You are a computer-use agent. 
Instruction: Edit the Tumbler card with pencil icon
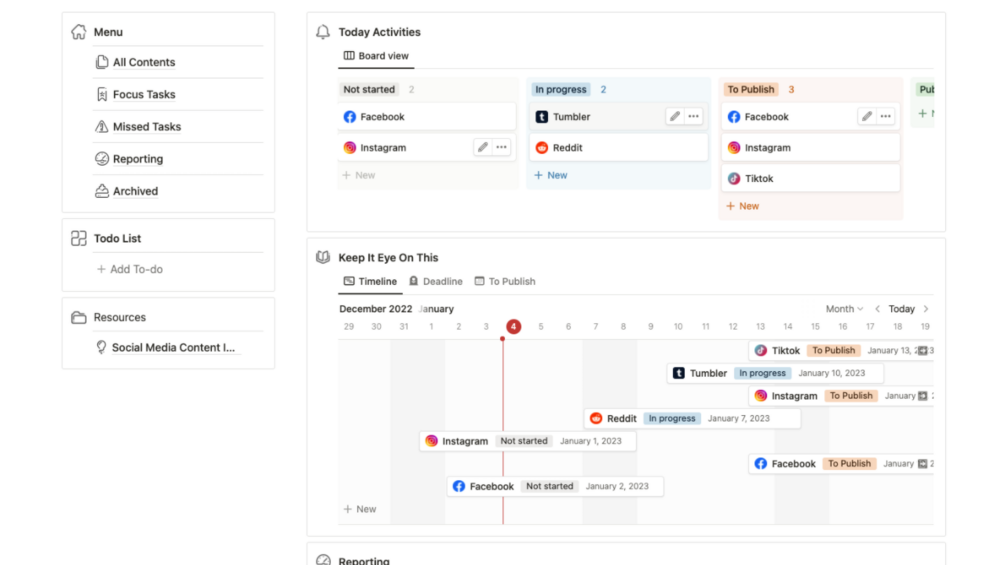674,117
